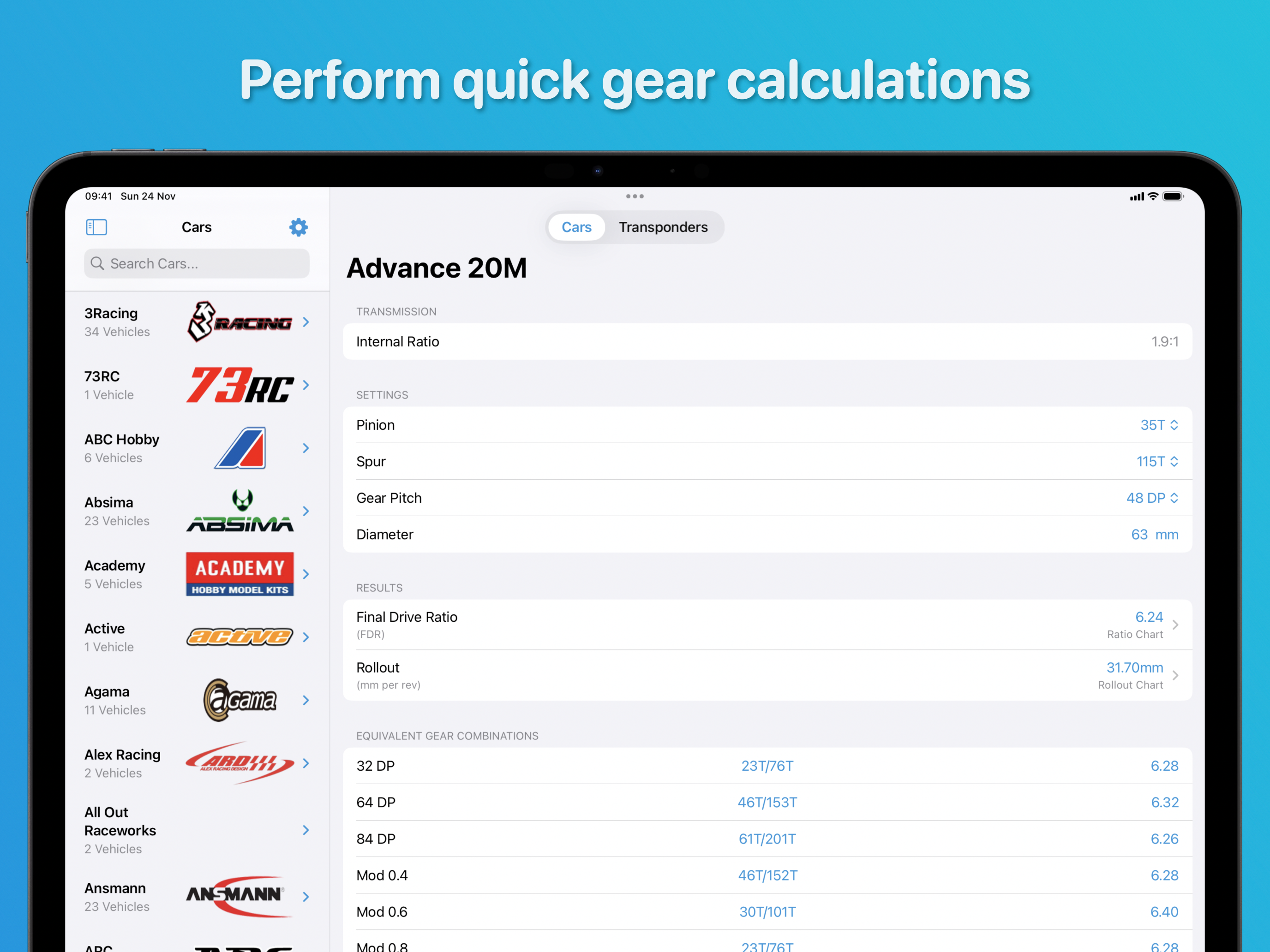Open All Out Raceworks entry
Image resolution: width=1270 pixels, height=952 pixels.
[x=198, y=830]
